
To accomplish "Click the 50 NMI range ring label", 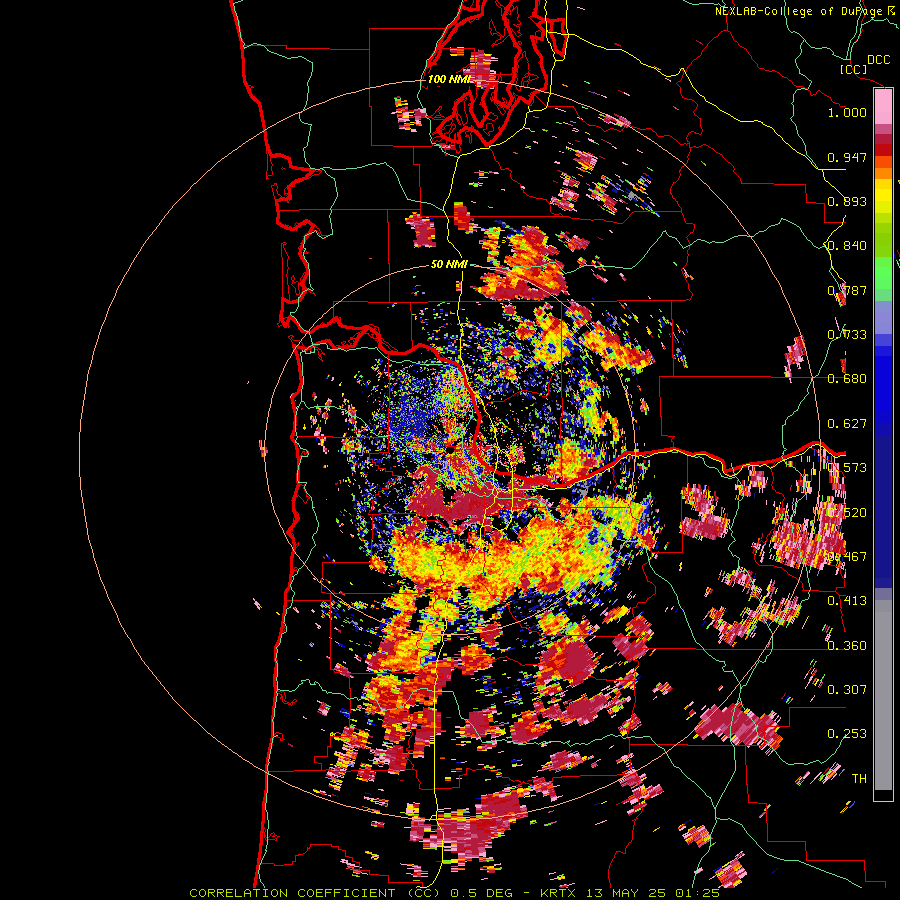I will [449, 264].
